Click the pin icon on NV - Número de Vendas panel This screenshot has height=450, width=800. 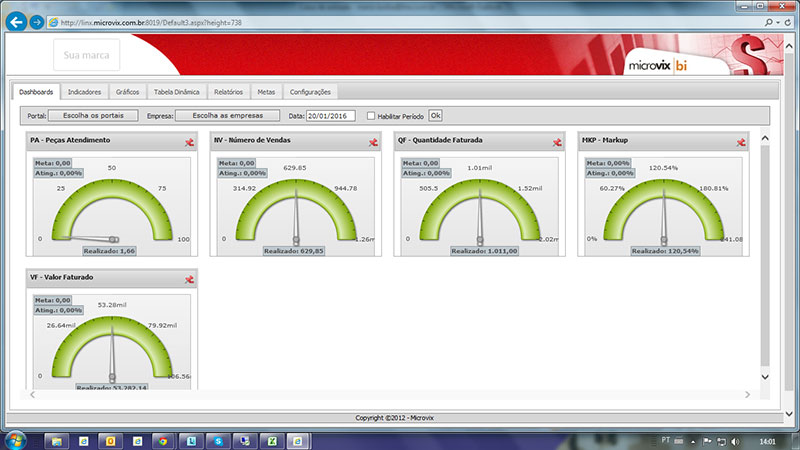pos(373,143)
